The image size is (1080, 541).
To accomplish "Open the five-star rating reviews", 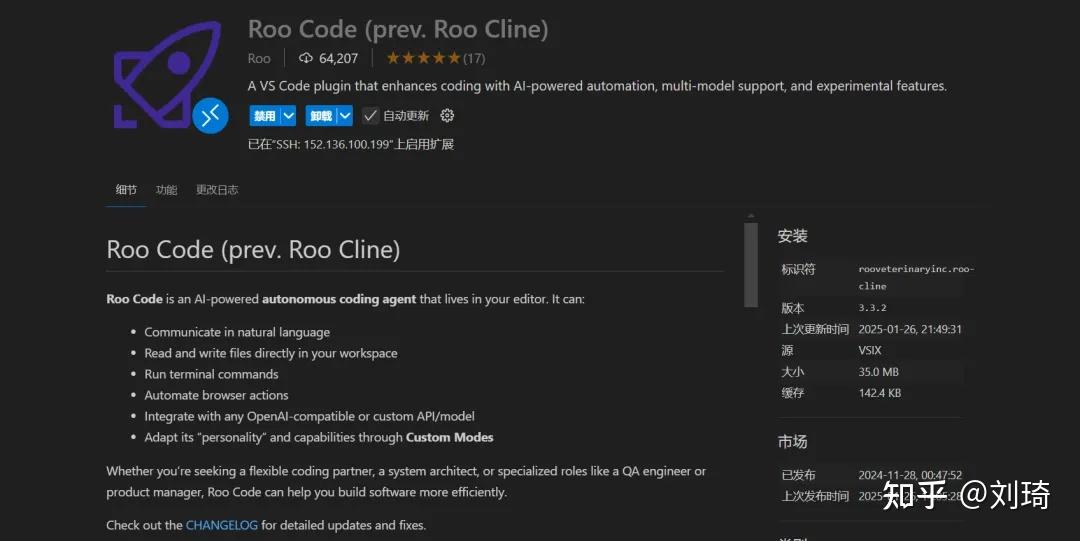I will (423, 58).
